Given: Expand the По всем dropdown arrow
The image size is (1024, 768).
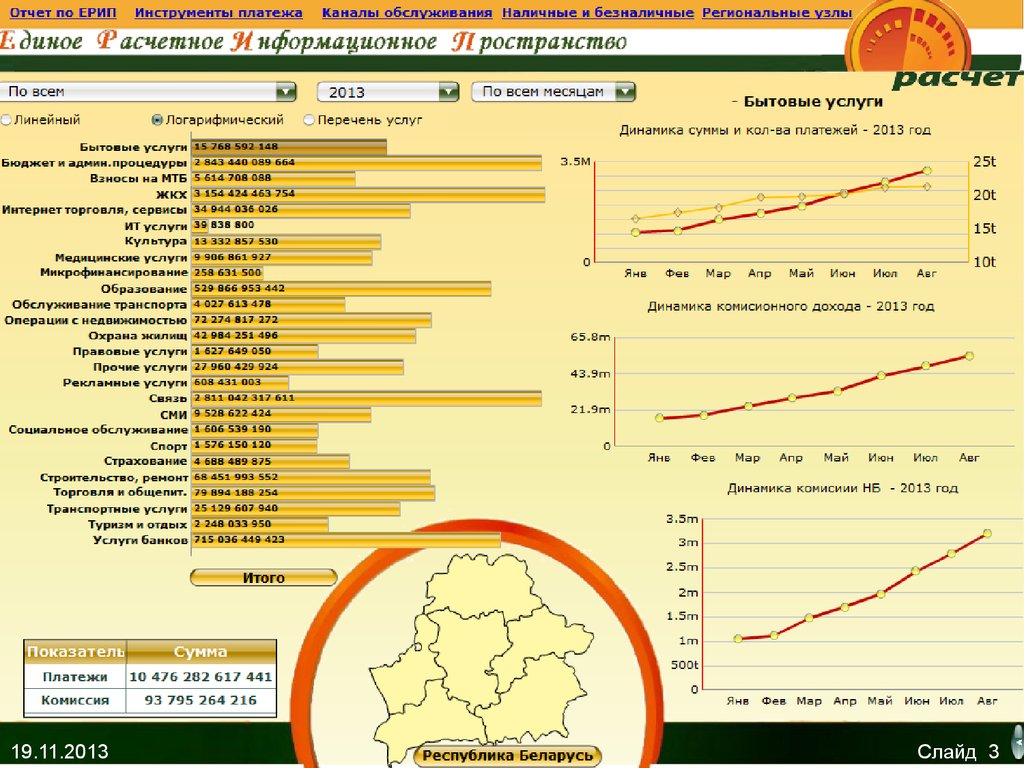Looking at the screenshot, I should (286, 92).
